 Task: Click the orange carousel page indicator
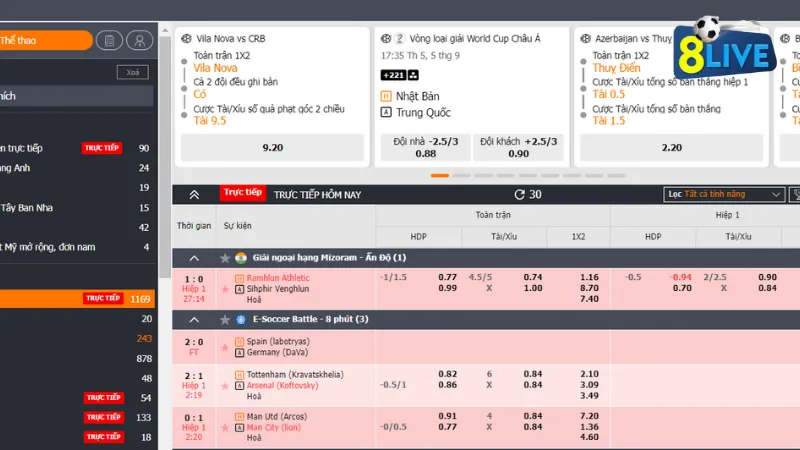coord(439,175)
